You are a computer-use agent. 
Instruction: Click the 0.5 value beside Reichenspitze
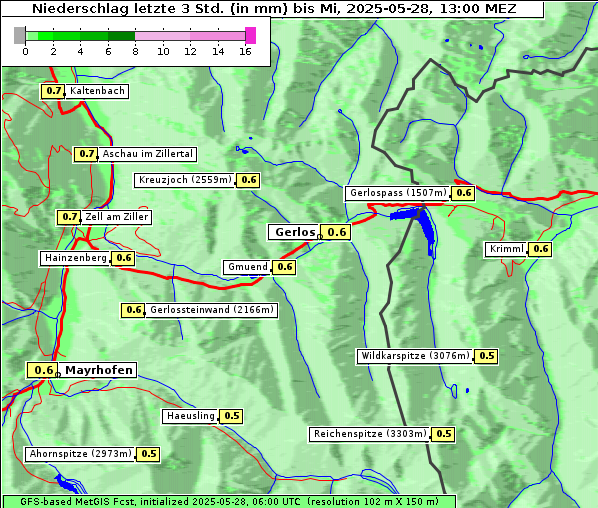pyautogui.click(x=443, y=434)
